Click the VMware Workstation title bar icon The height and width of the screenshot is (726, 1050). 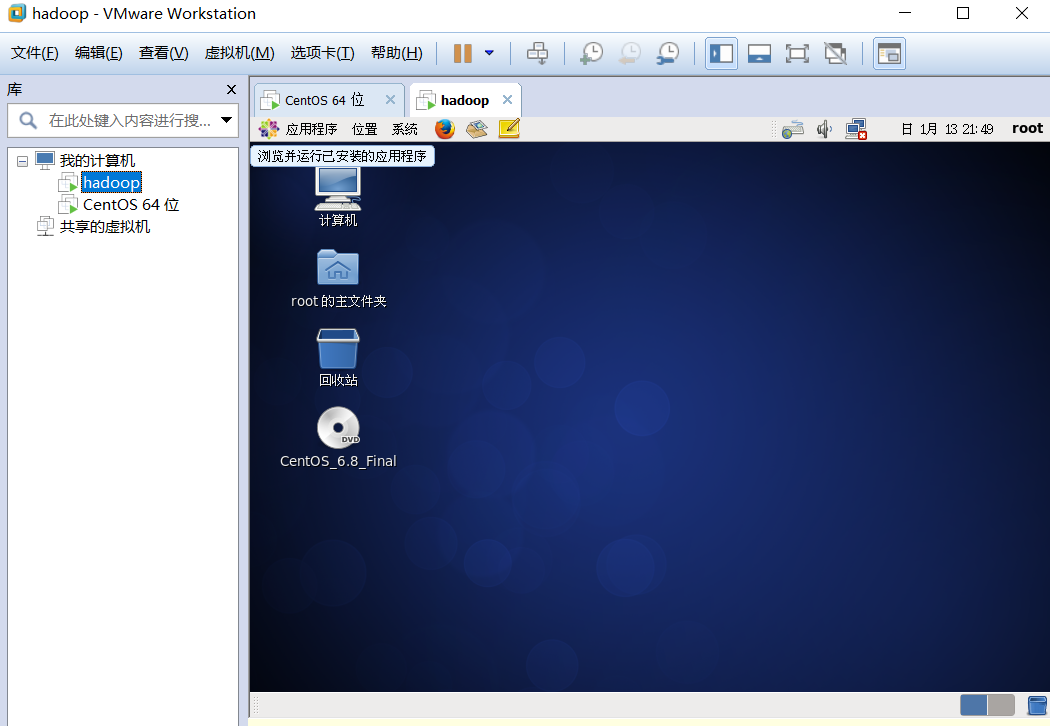(x=17, y=13)
